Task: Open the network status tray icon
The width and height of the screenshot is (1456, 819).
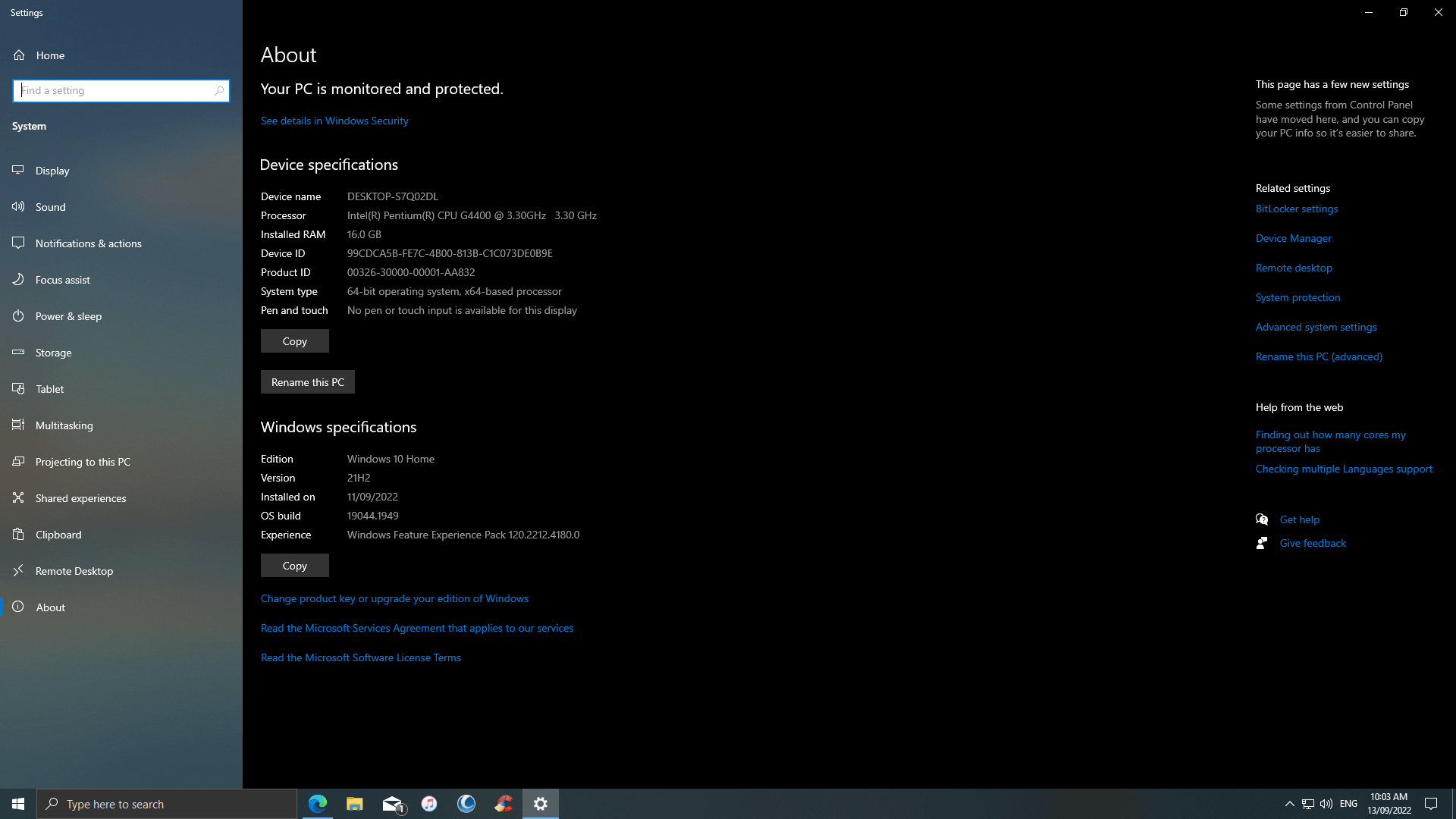Action: [1308, 804]
